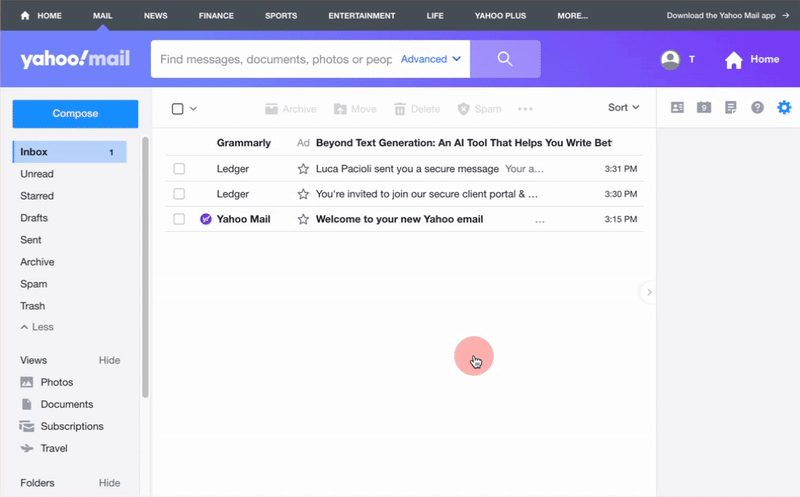Collapse folder list with Less
This screenshot has width=800, height=497.
click(37, 327)
